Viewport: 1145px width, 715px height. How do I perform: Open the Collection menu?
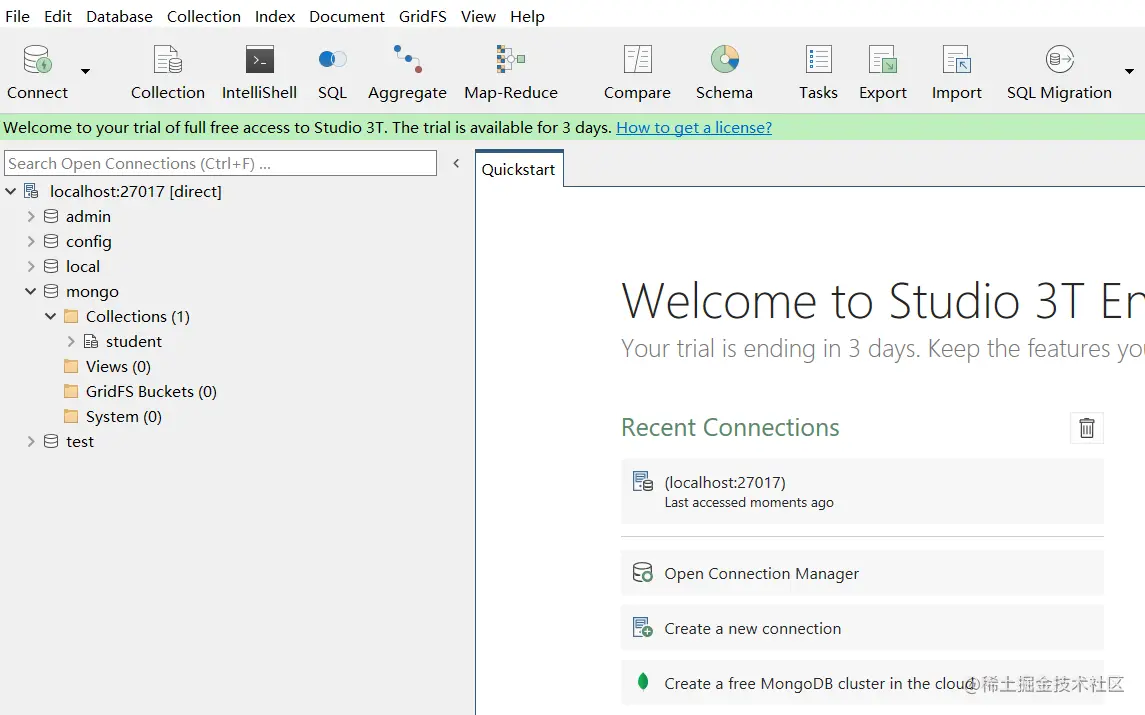coord(204,16)
